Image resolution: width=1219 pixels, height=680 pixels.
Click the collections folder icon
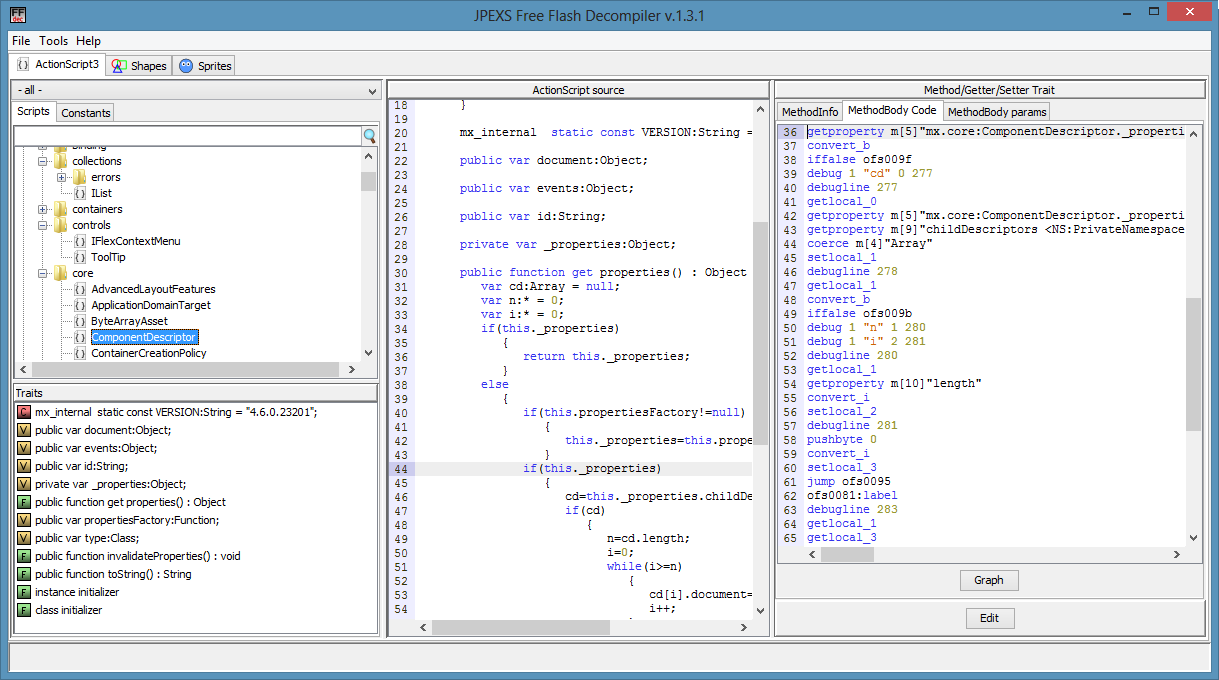(61, 161)
